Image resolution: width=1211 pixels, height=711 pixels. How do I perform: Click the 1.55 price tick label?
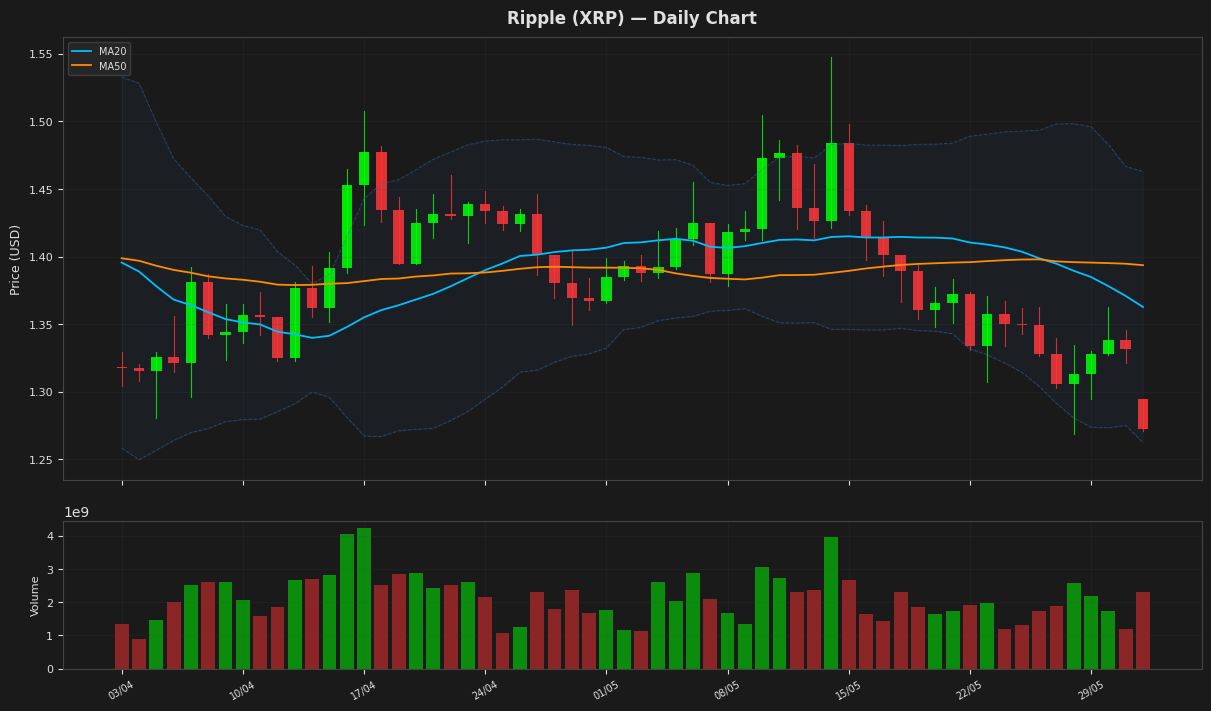pyautogui.click(x=43, y=54)
